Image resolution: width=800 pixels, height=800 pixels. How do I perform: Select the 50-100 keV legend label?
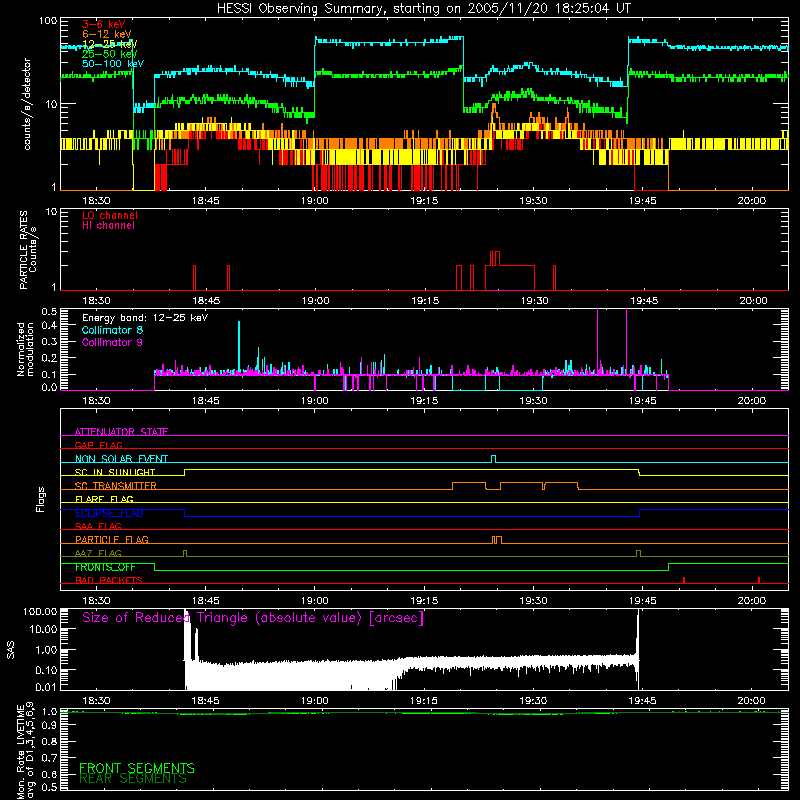[x=113, y=64]
